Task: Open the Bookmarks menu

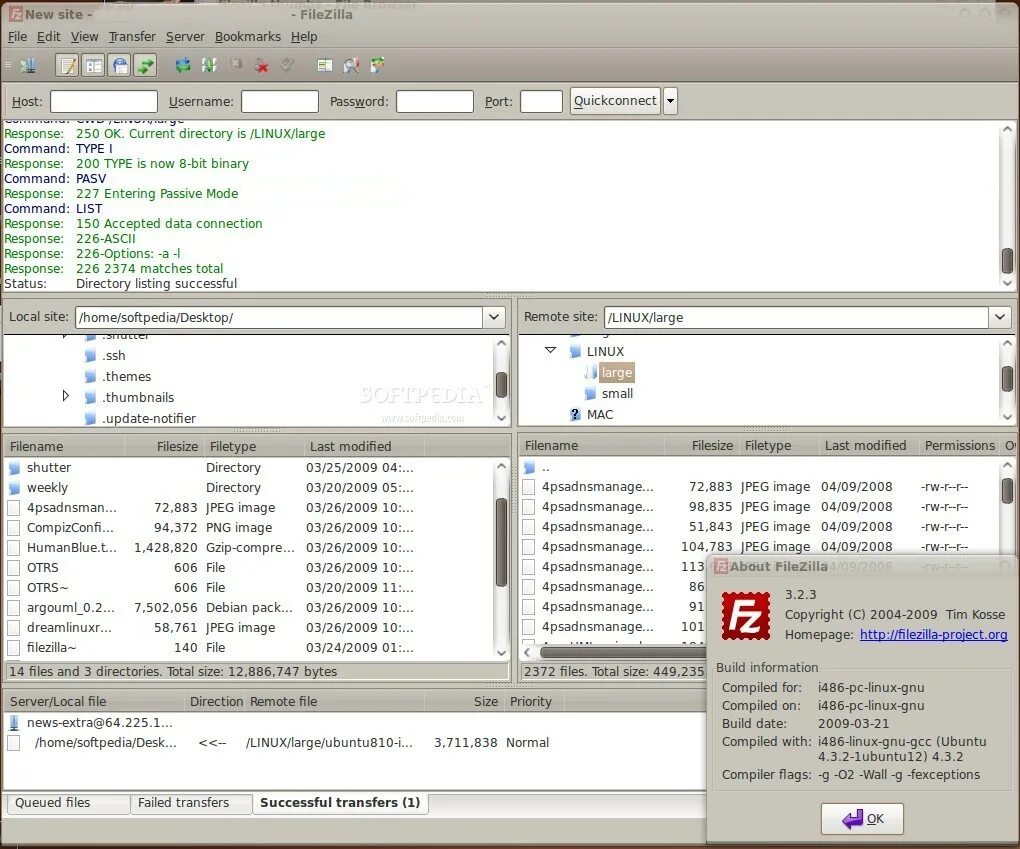Action: (x=248, y=37)
